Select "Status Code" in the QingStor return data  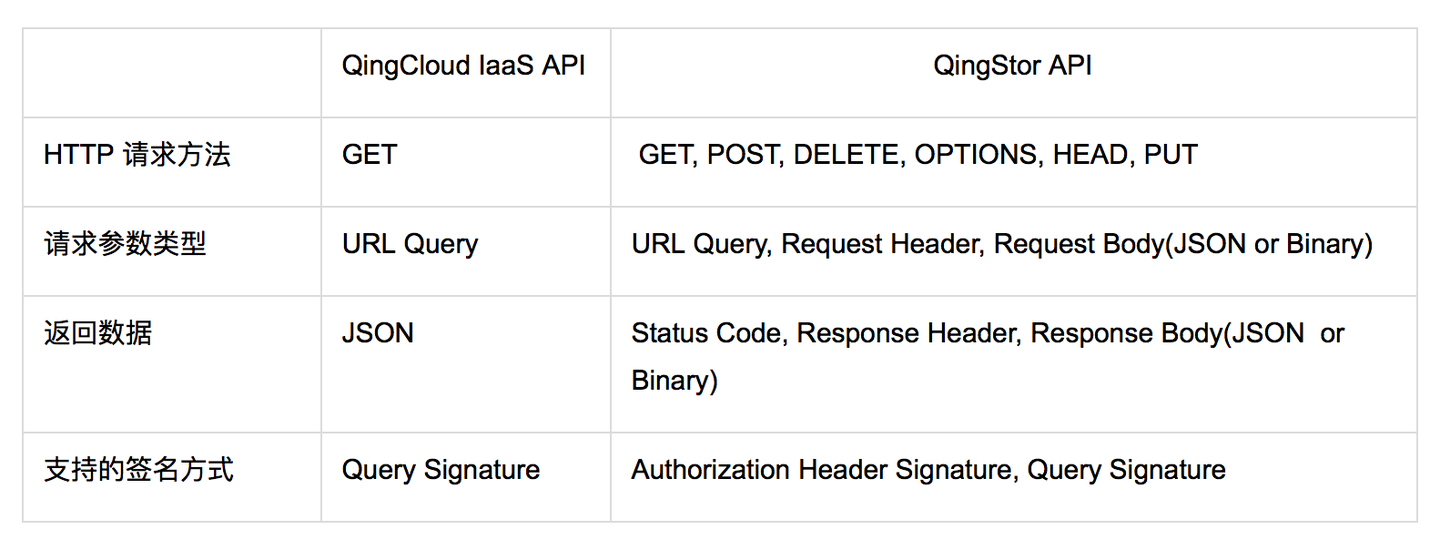pos(705,333)
